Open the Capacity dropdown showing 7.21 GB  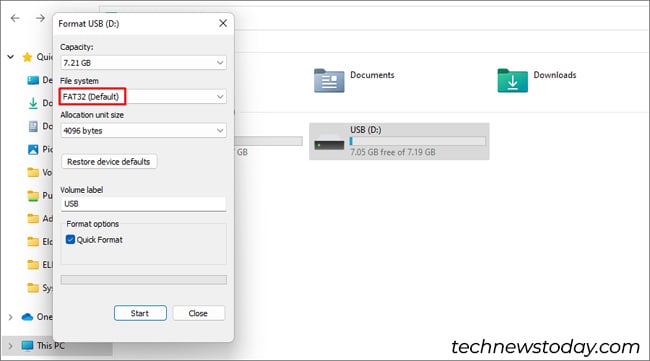tap(143, 63)
